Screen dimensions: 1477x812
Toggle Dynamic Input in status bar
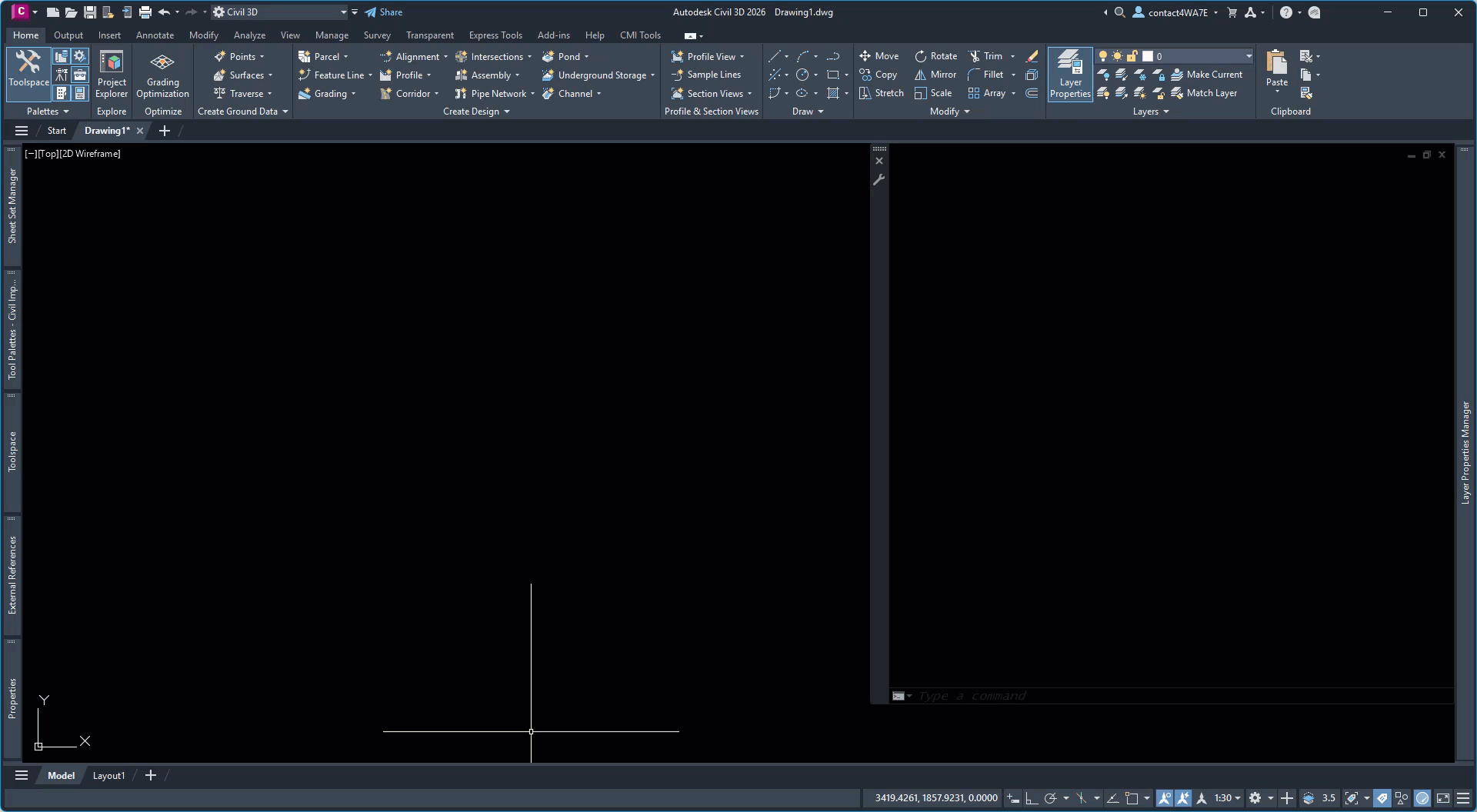[x=1014, y=798]
